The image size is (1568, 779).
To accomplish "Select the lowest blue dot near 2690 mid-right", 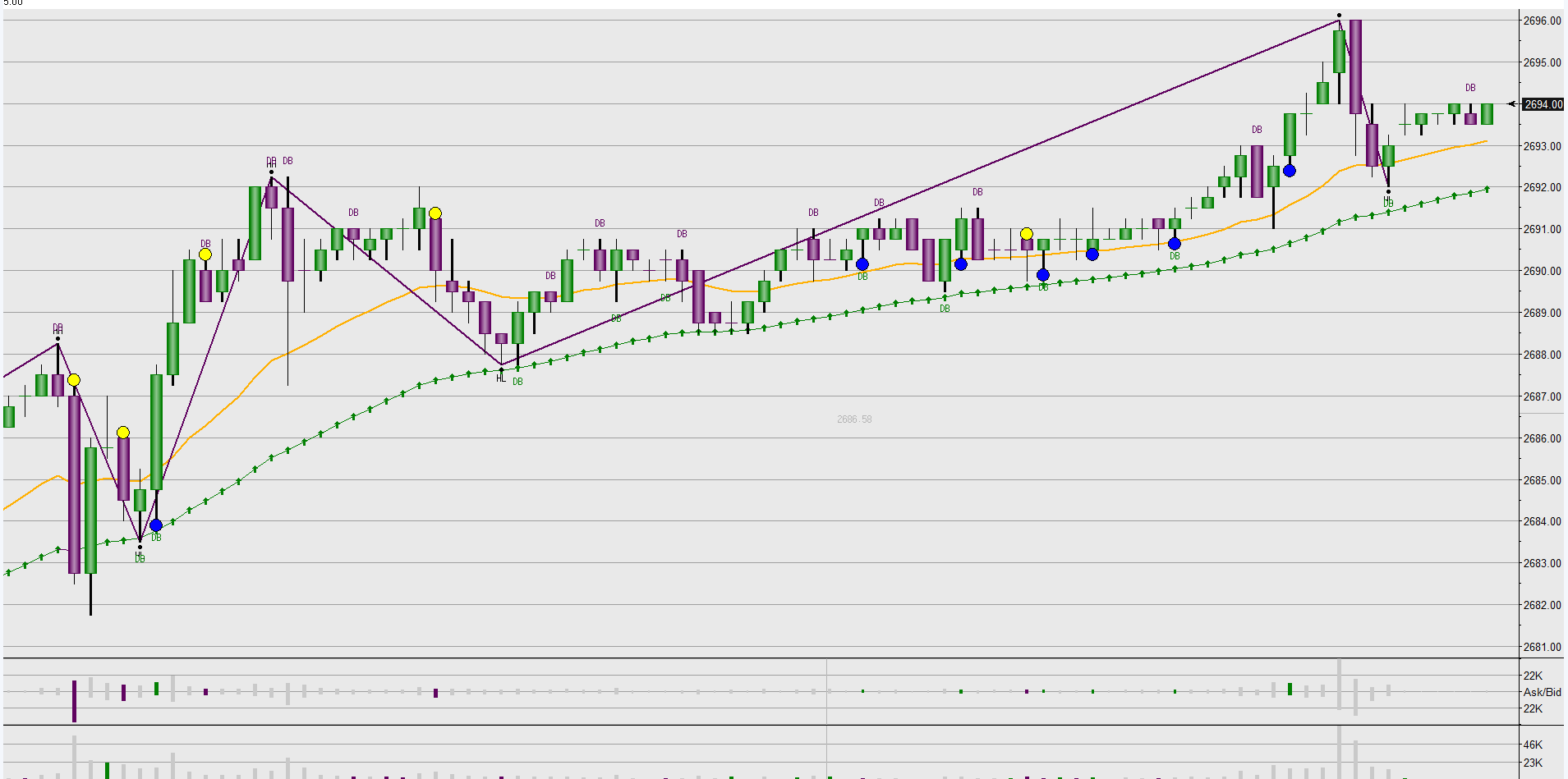I will coord(1043,275).
